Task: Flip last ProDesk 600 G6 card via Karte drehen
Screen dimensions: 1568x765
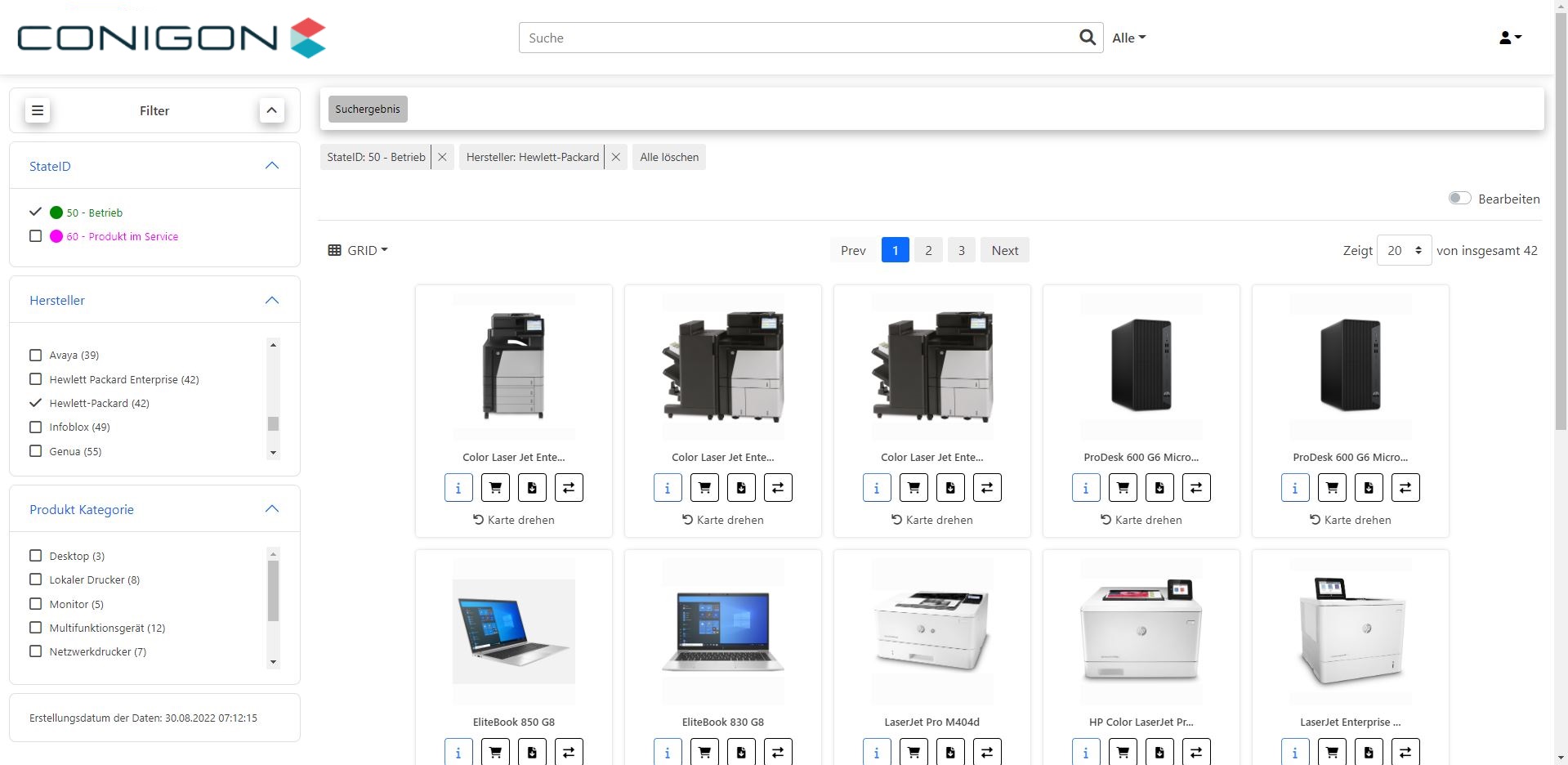Action: [x=1351, y=520]
